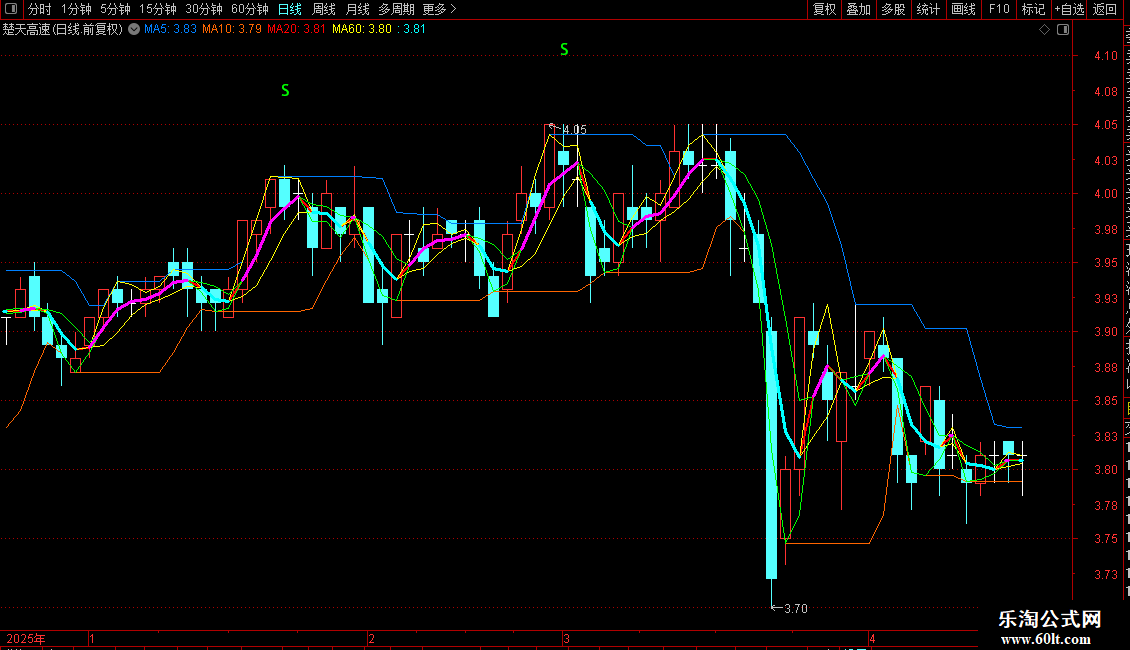Click the first green S signal marker
This screenshot has height=650, width=1130.
(x=285, y=91)
